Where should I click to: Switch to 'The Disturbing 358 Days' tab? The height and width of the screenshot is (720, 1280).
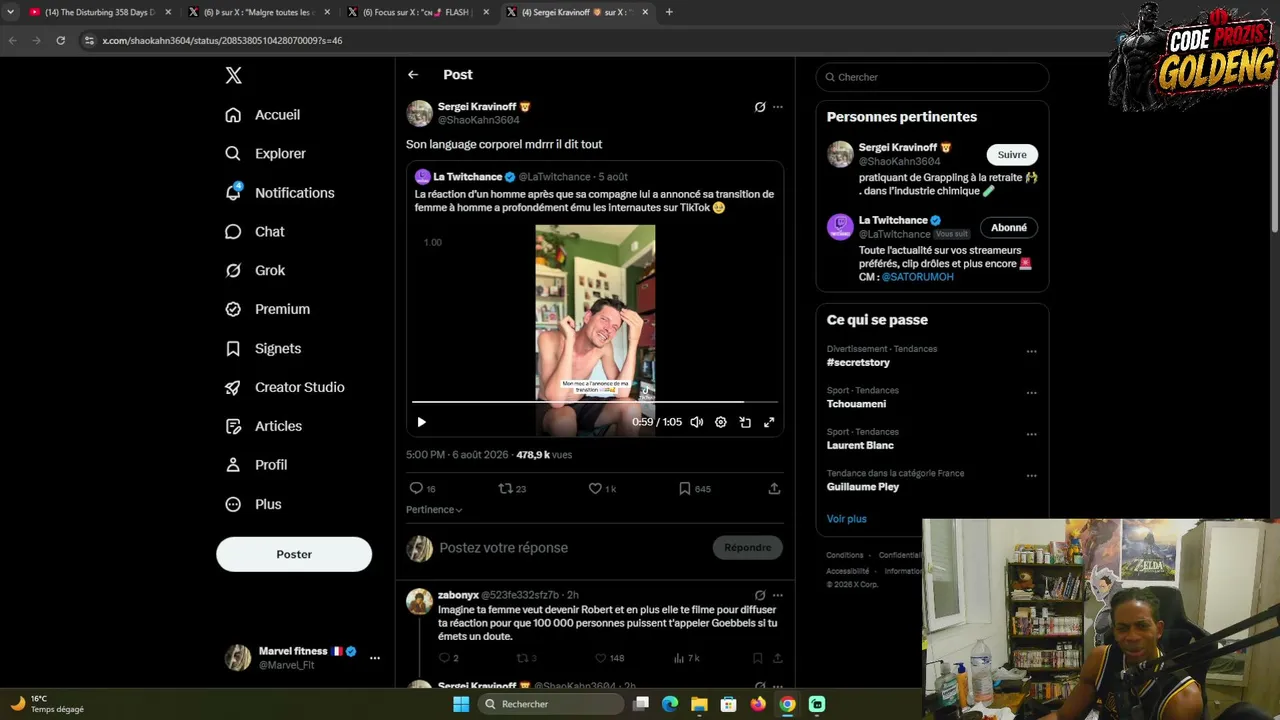tap(99, 12)
